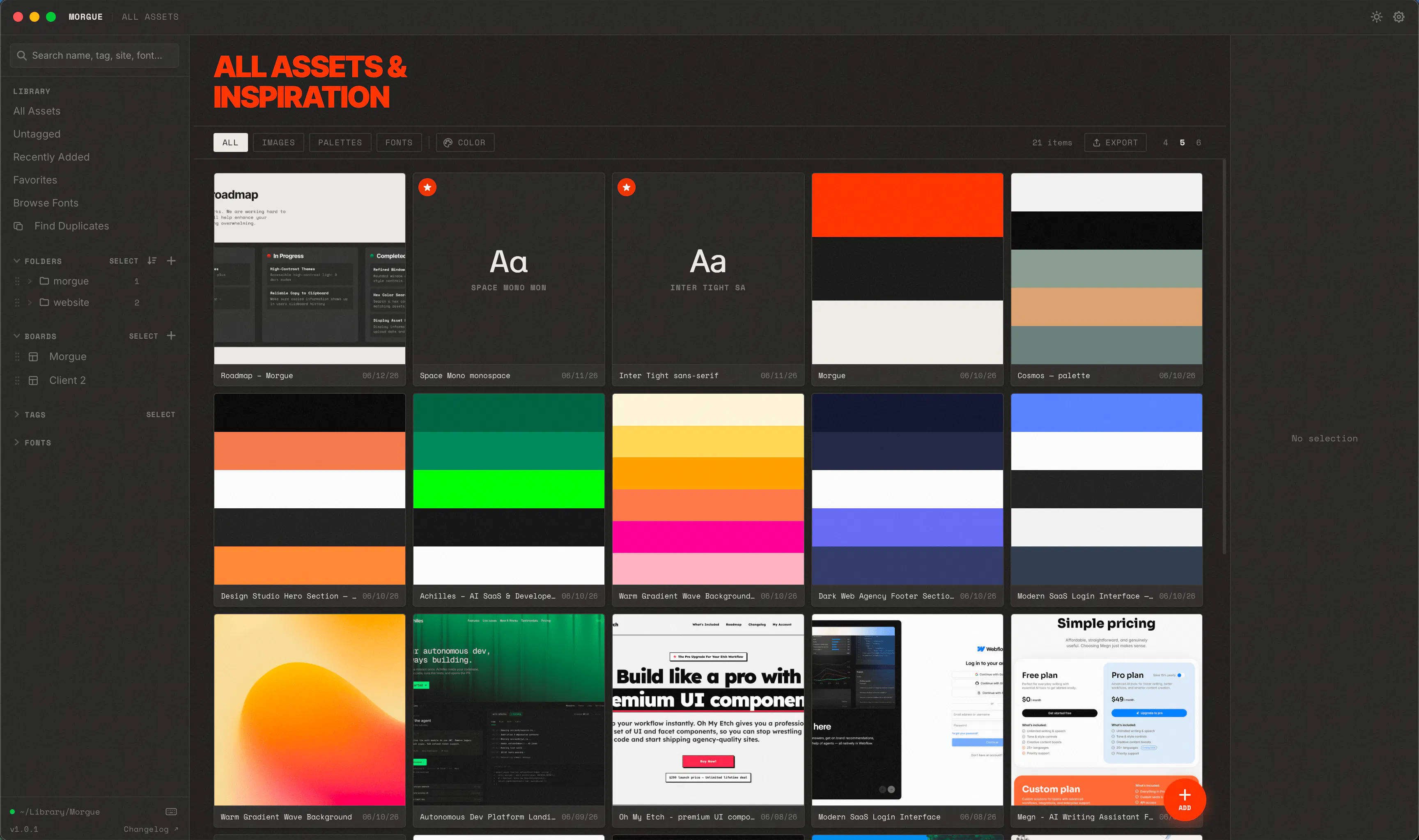Click the Client 2 board layout icon

[x=33, y=380]
